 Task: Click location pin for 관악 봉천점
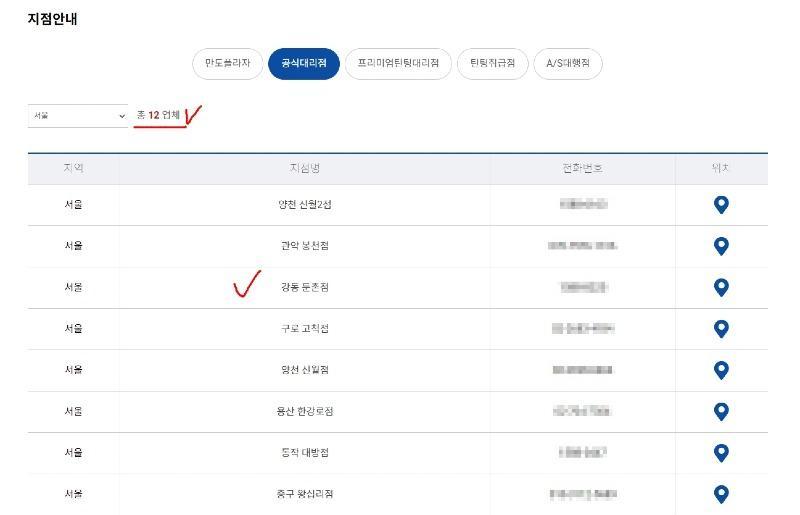coord(720,246)
